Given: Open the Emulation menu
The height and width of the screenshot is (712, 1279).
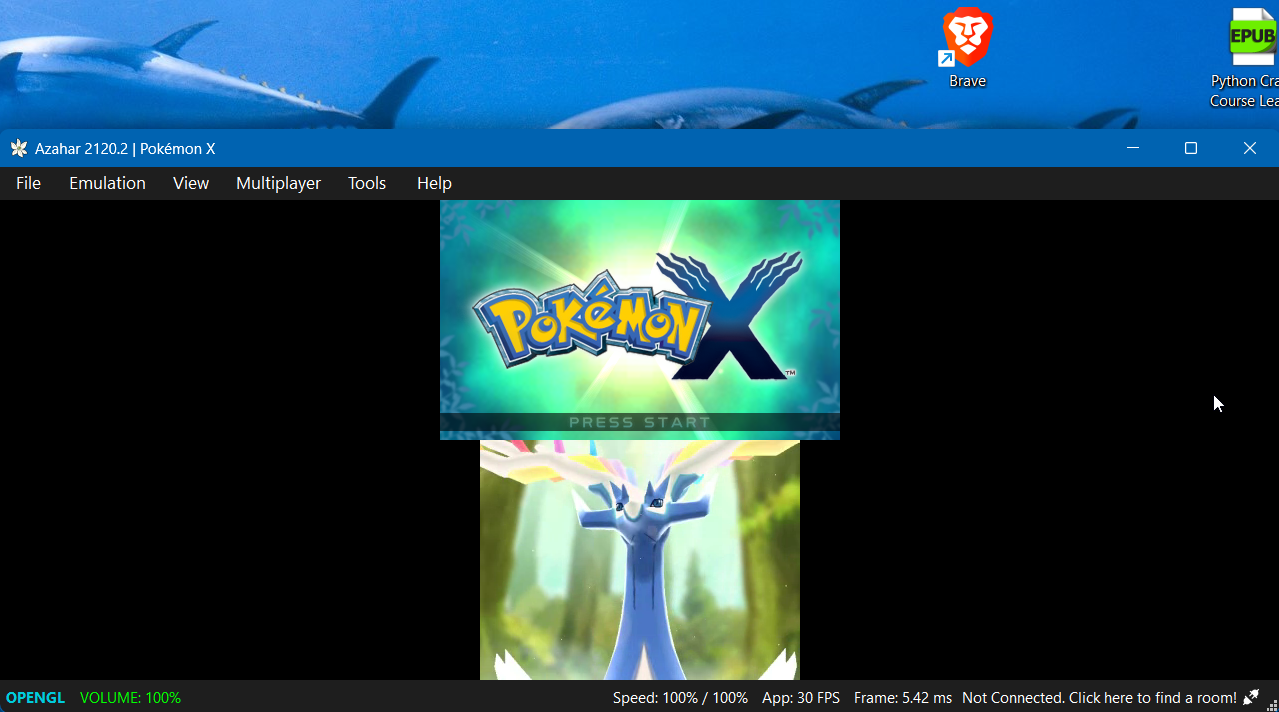Looking at the screenshot, I should tap(107, 183).
